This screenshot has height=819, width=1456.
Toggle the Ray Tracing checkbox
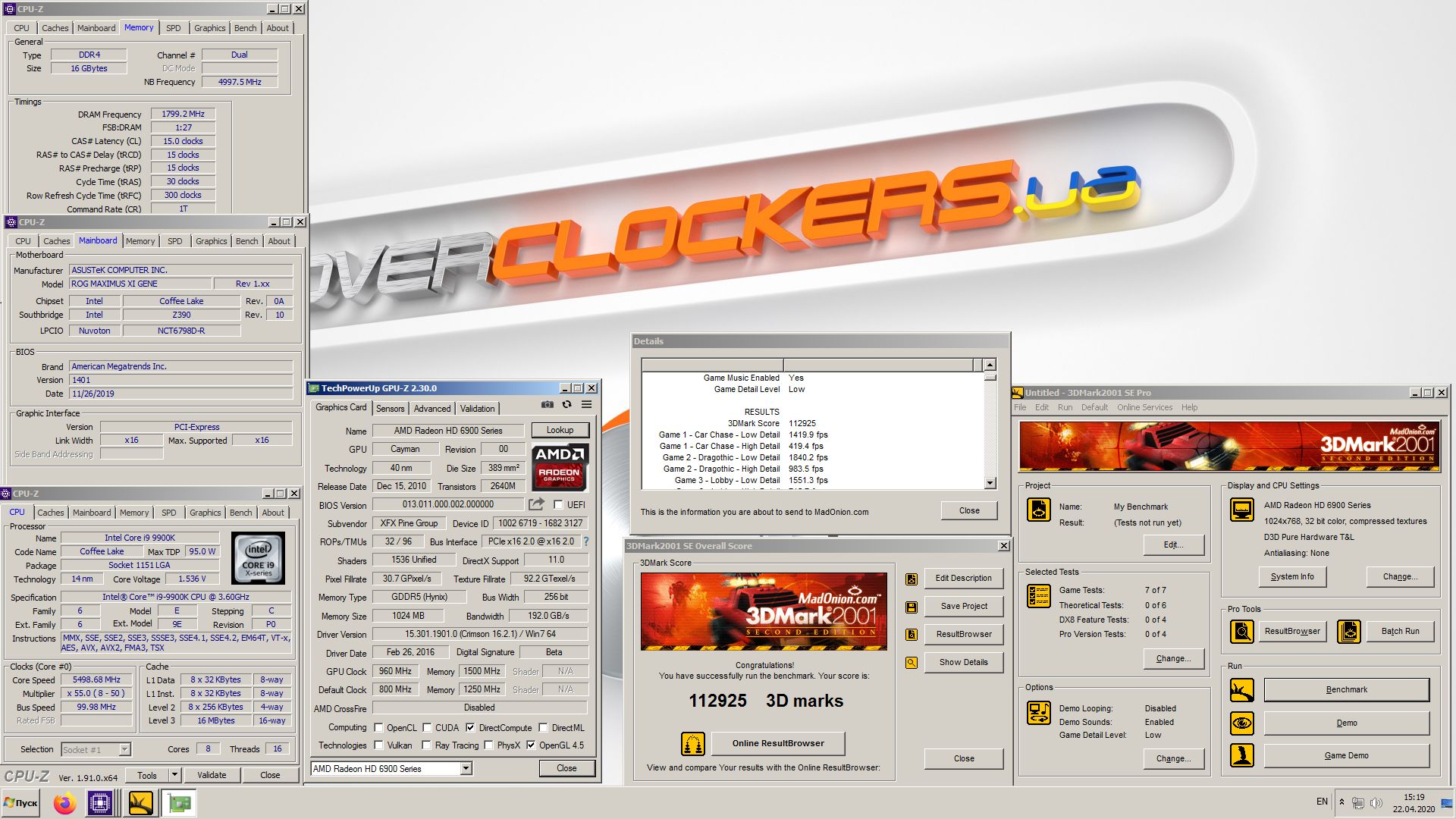pos(427,745)
